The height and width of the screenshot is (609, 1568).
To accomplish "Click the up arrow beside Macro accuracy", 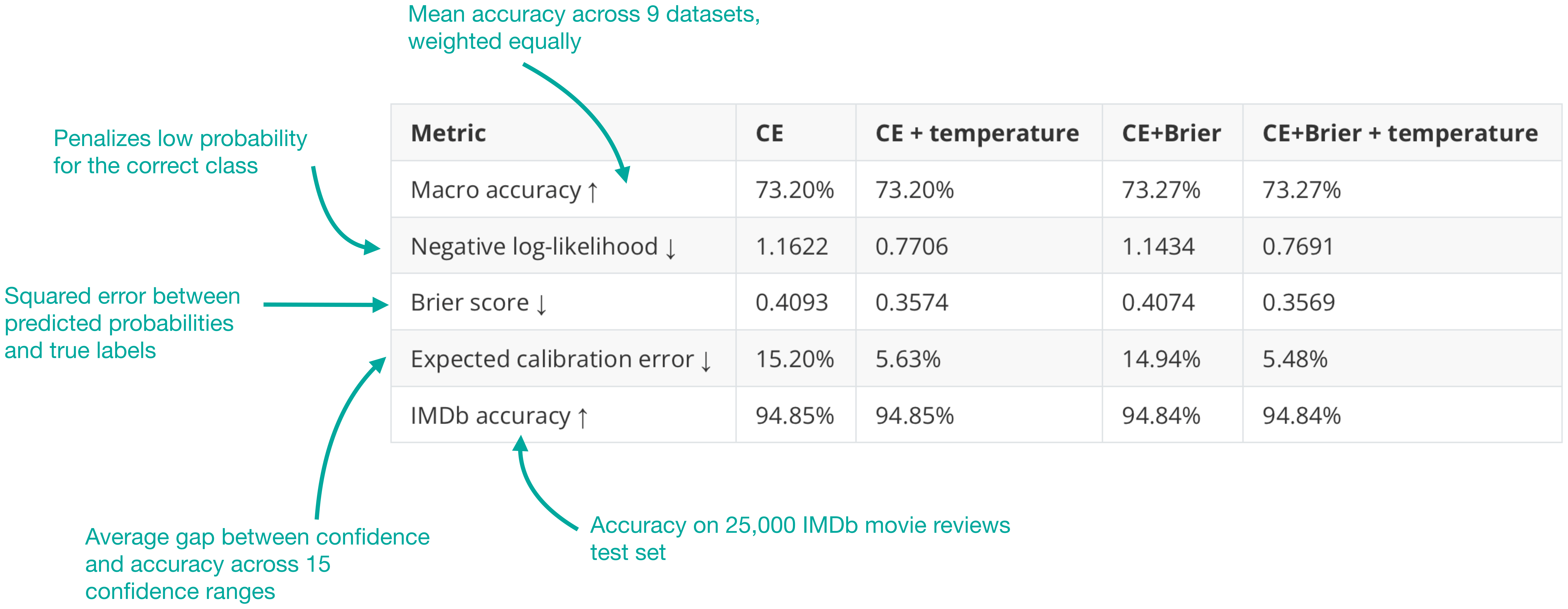I will [593, 192].
